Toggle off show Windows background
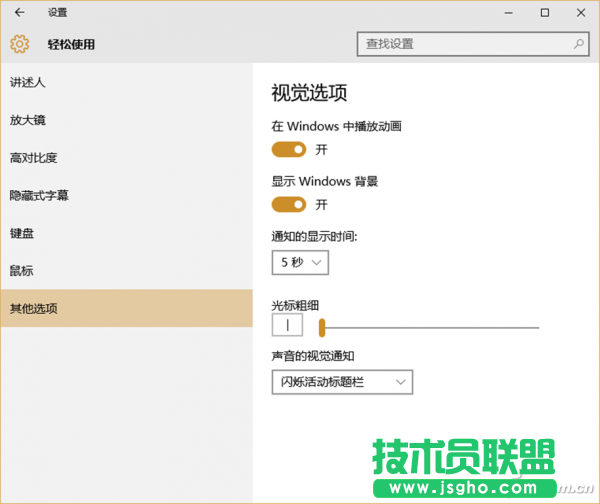The width and height of the screenshot is (600, 504). (x=289, y=204)
